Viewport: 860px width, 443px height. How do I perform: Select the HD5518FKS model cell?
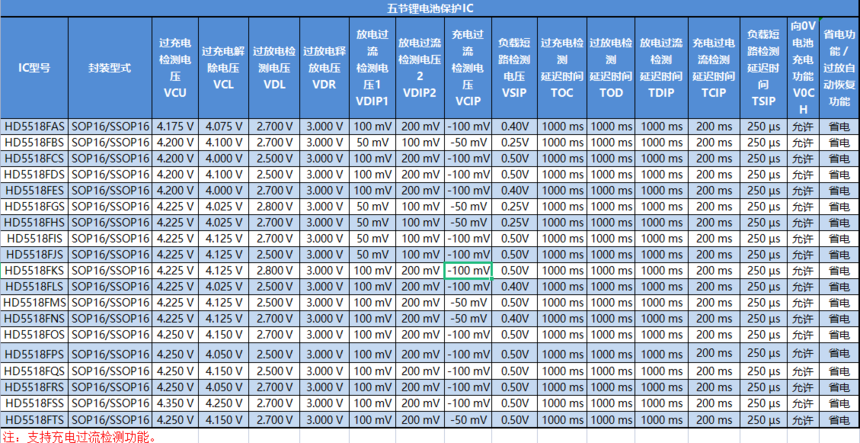click(35, 270)
